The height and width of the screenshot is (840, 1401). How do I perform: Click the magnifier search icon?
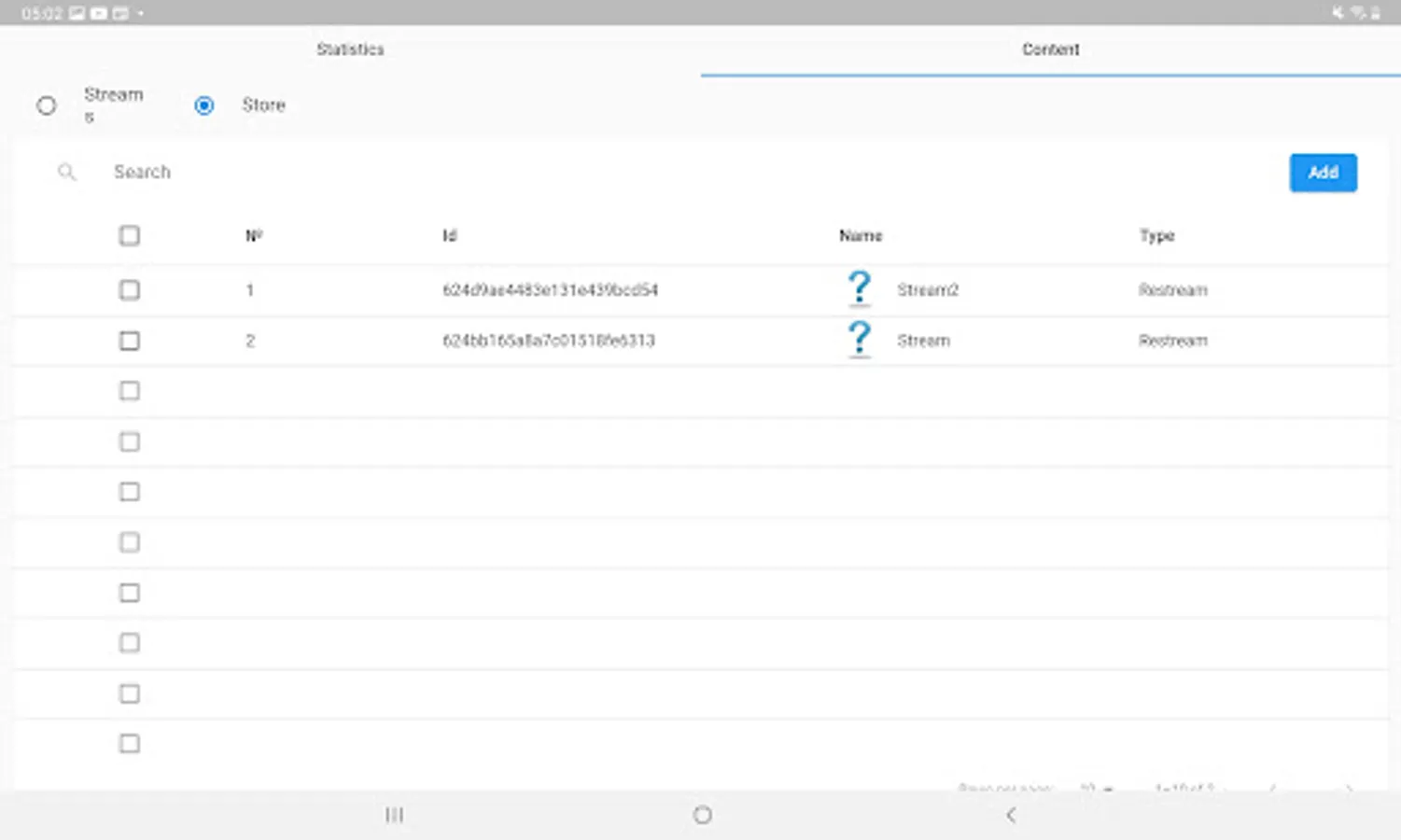click(66, 172)
